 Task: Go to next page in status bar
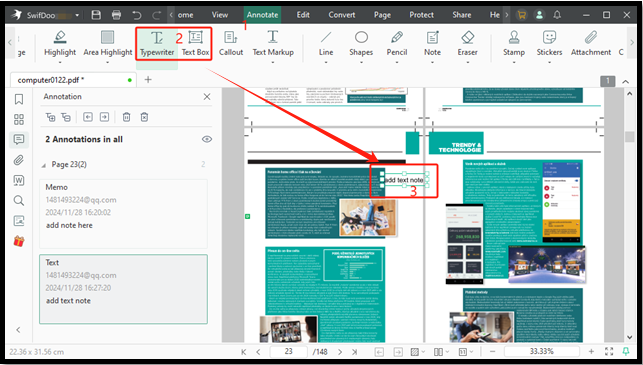point(340,351)
